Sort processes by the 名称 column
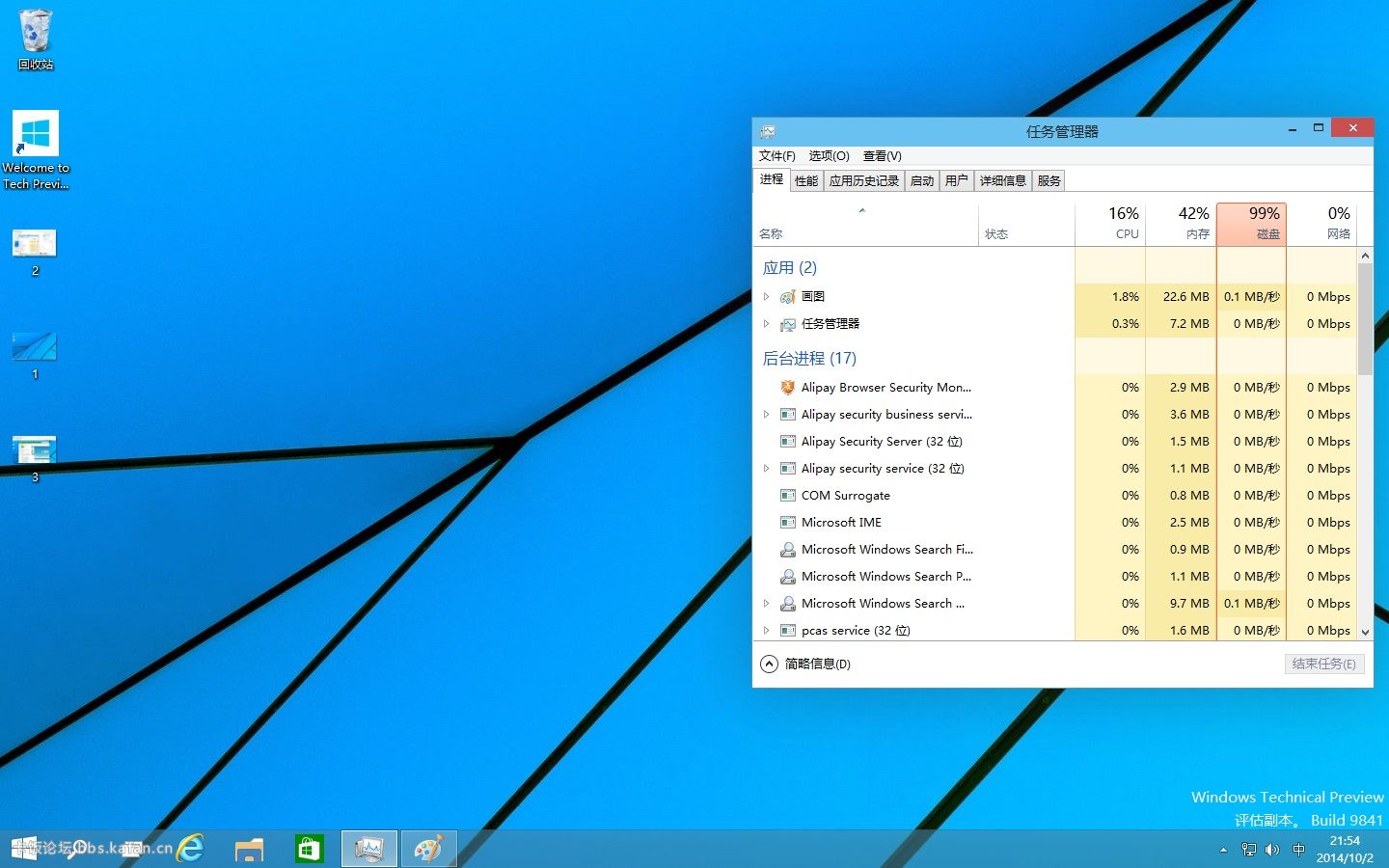Screen dimensions: 1389x868 point(865,225)
